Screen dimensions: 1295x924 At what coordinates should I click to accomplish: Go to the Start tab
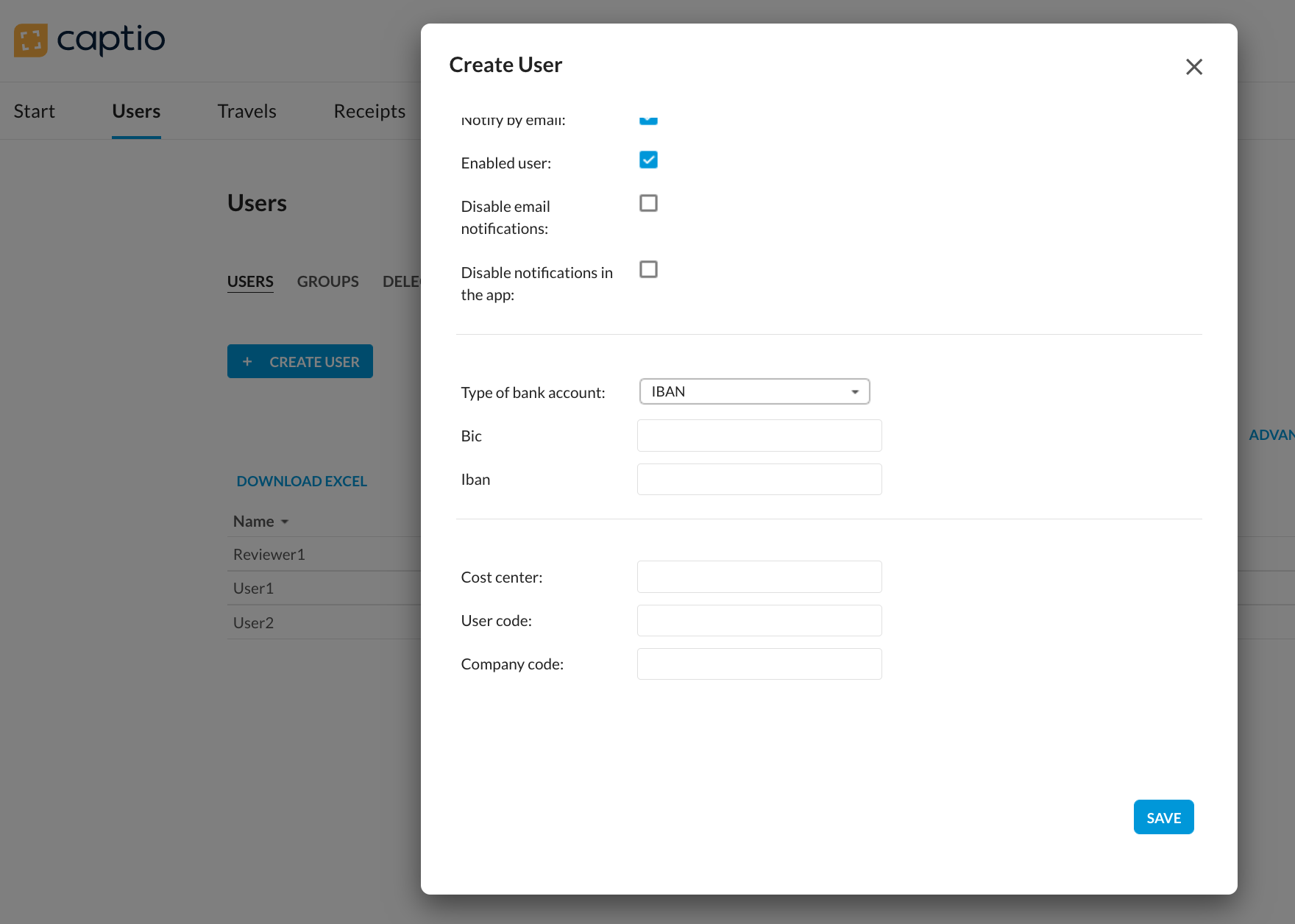pyautogui.click(x=34, y=111)
